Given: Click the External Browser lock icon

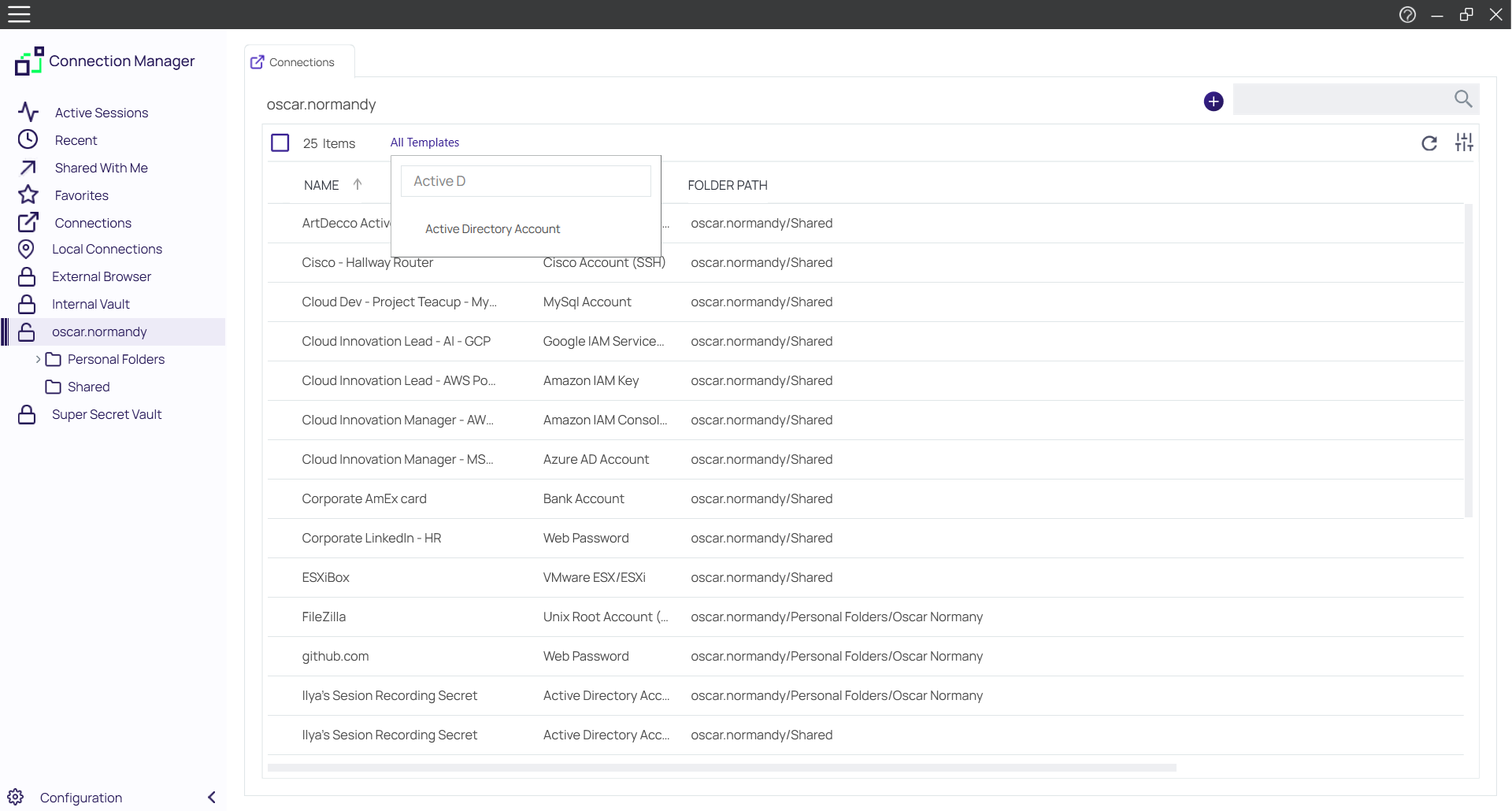Looking at the screenshot, I should pos(27,276).
